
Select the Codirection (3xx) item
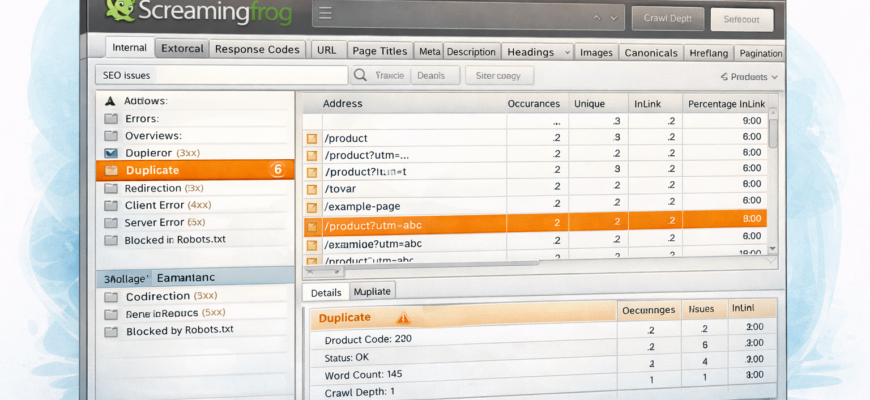pos(195,296)
